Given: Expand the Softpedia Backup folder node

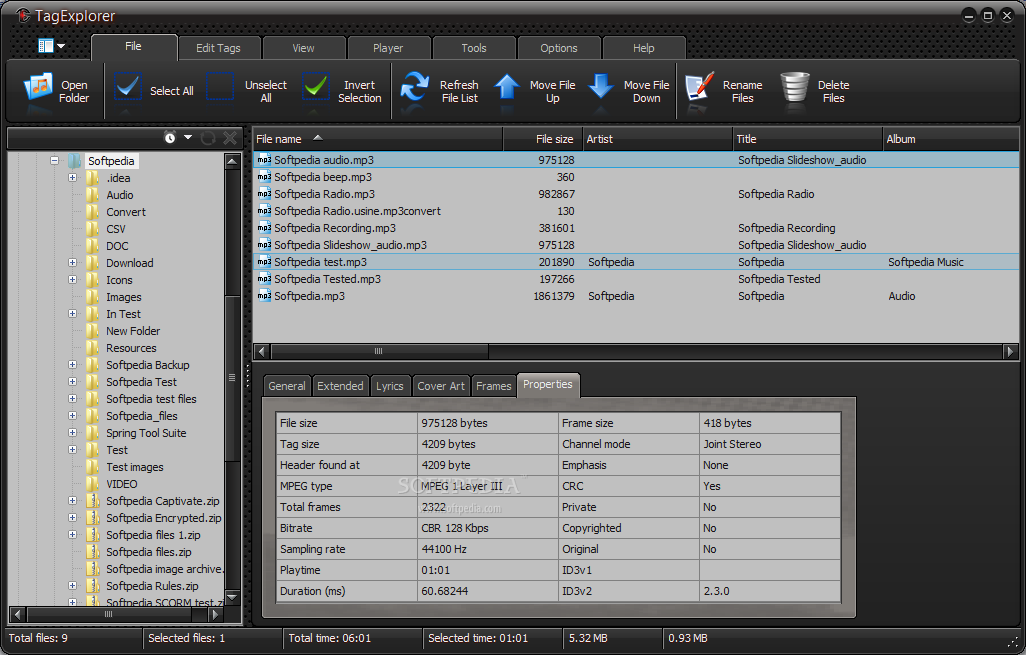Looking at the screenshot, I should (73, 364).
